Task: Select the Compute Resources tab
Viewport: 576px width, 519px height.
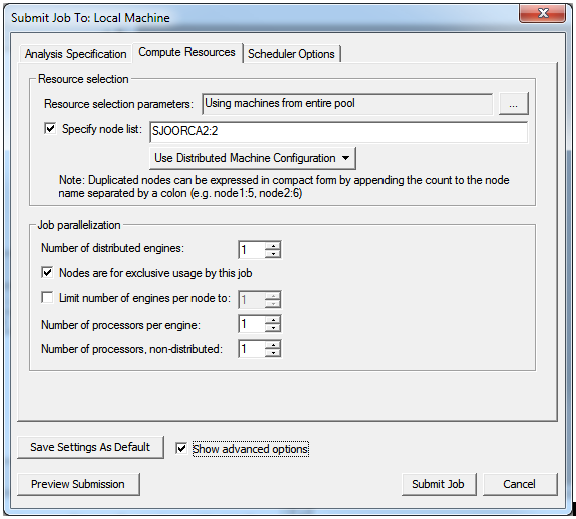Action: [x=187, y=52]
